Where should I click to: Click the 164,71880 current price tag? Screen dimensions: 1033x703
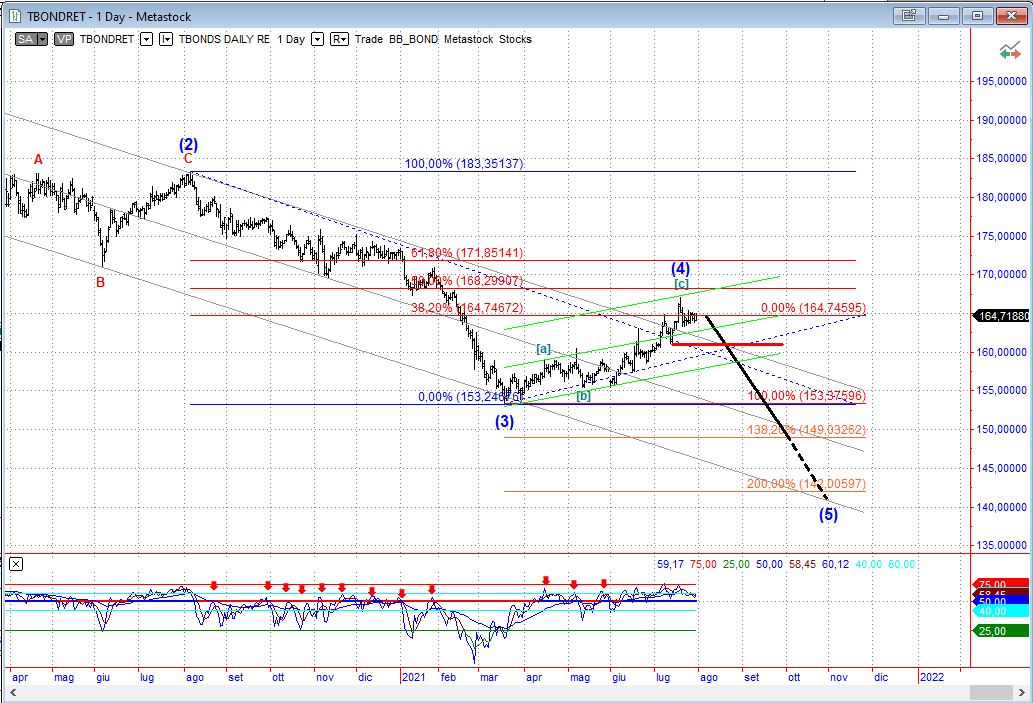click(x=1001, y=316)
